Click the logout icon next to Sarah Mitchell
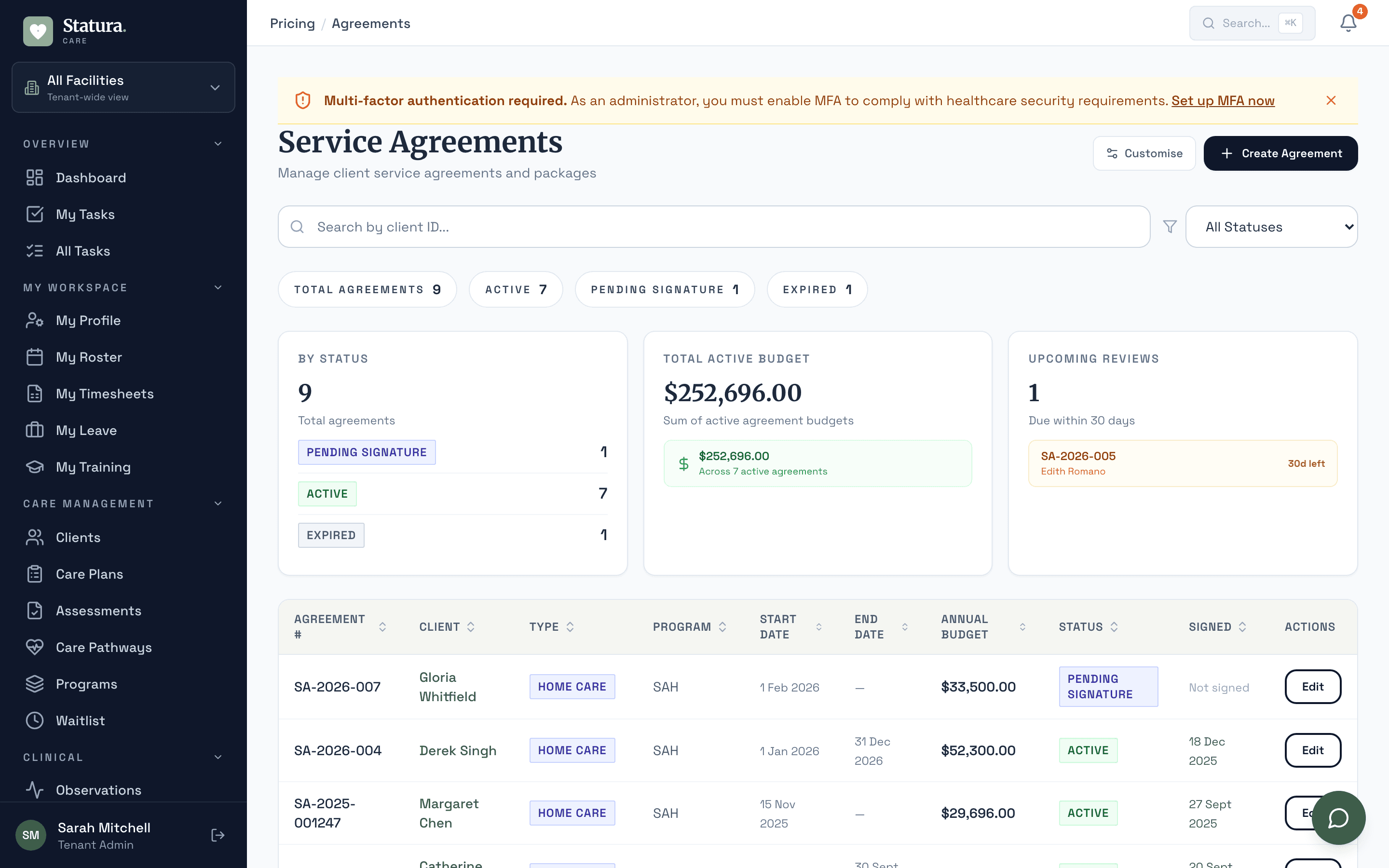The image size is (1389, 868). pos(218,835)
